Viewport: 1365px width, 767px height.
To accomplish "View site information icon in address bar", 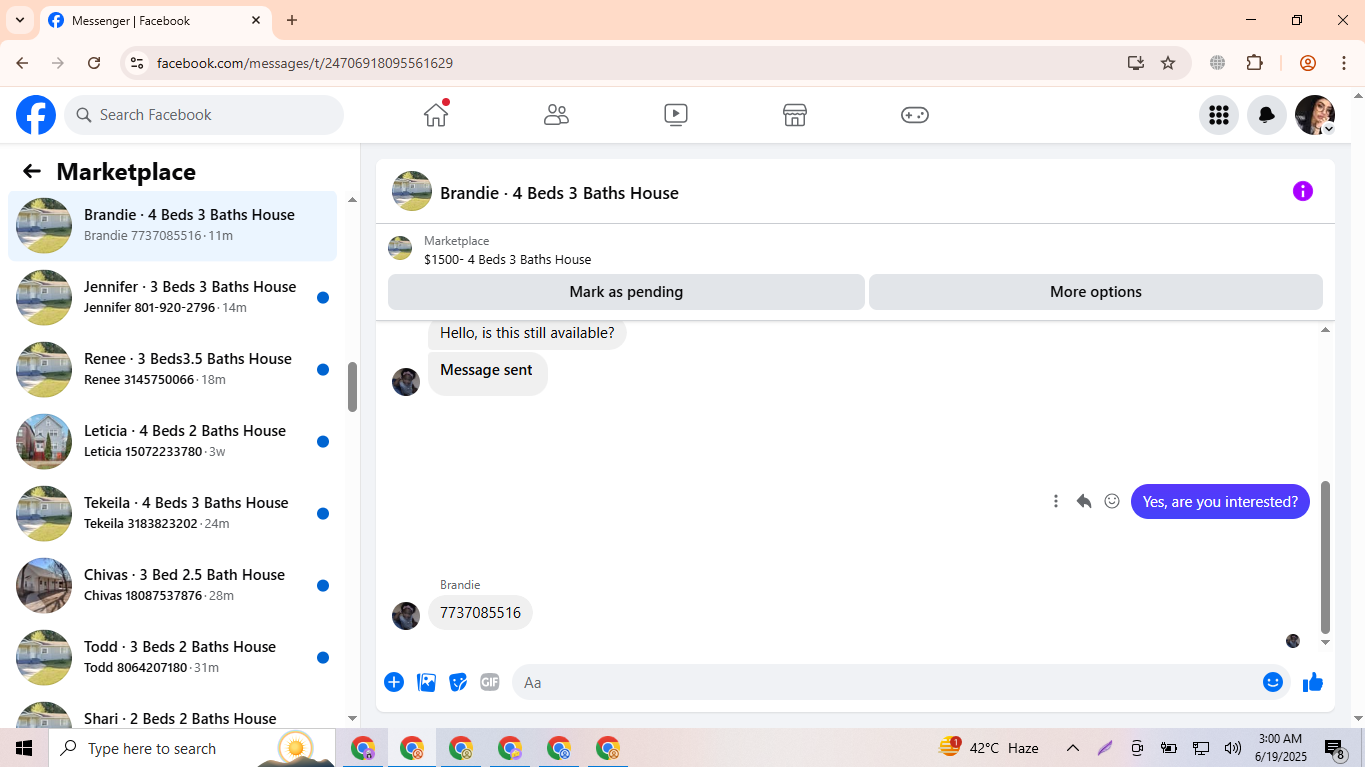I will (x=138, y=63).
